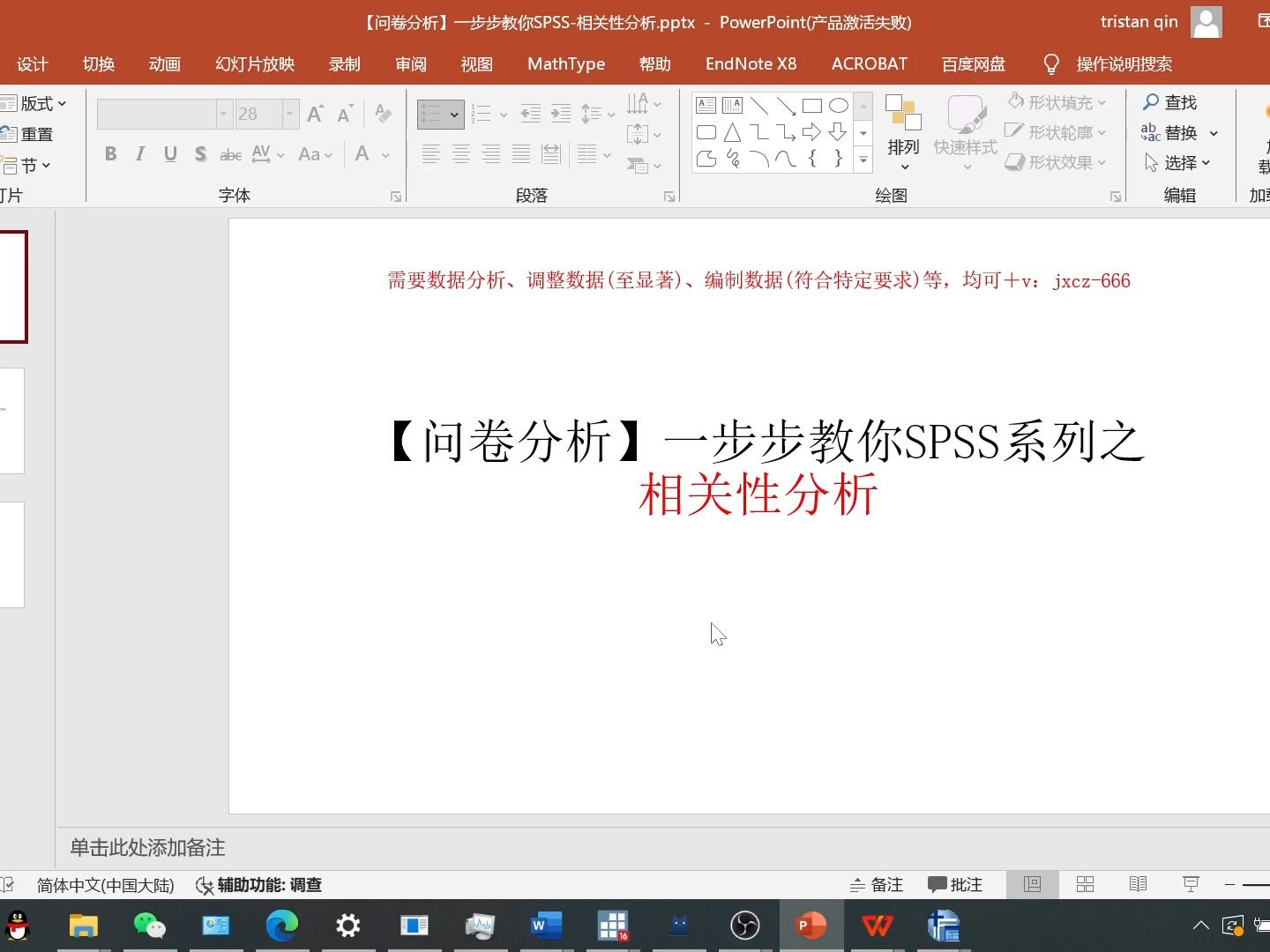Click the 批注 comments button
The height and width of the screenshot is (952, 1270).
tap(955, 884)
